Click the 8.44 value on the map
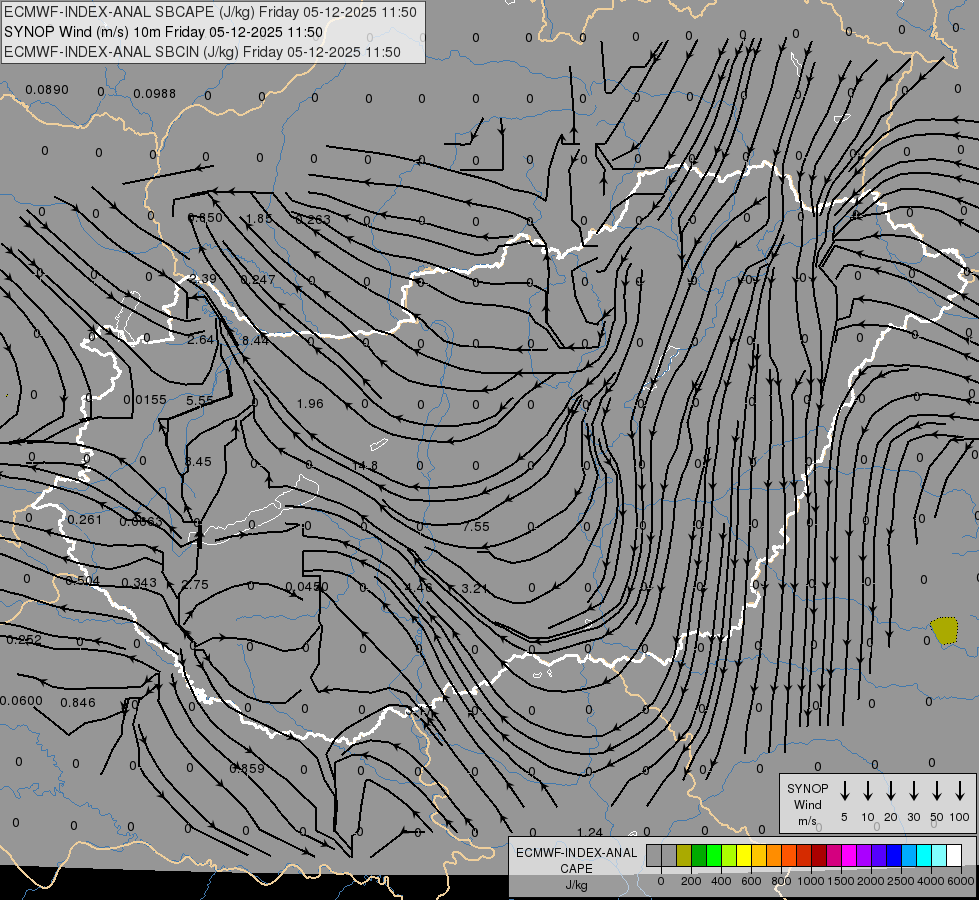This screenshot has height=900, width=979. click(x=255, y=340)
